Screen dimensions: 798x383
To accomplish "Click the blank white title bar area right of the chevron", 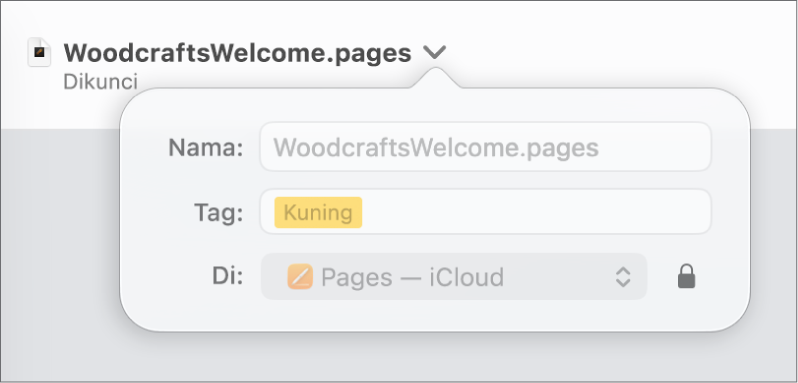I will click(x=611, y=51).
